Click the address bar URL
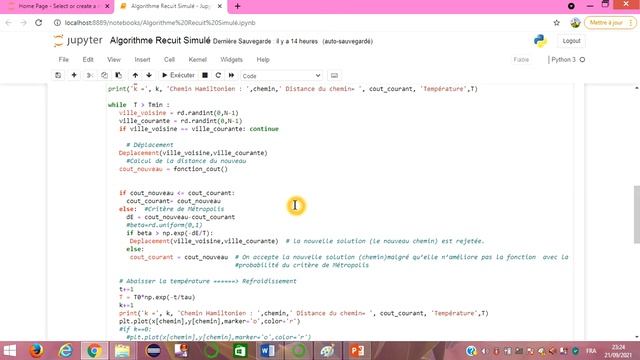The height and width of the screenshot is (360, 640). 160,23
